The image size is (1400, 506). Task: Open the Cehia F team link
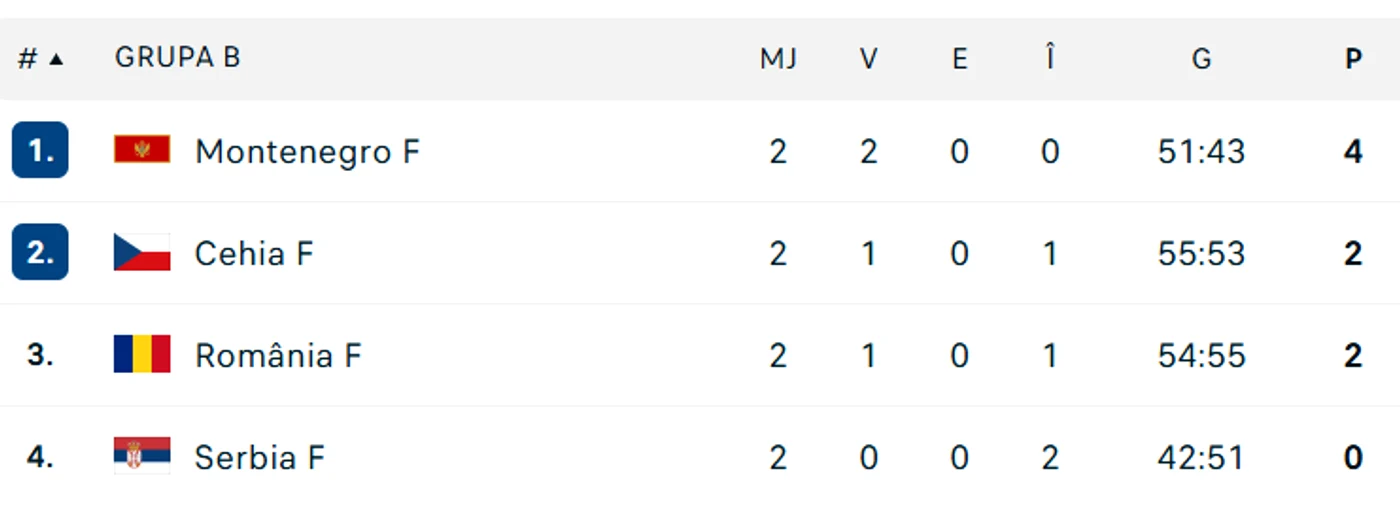point(254,253)
